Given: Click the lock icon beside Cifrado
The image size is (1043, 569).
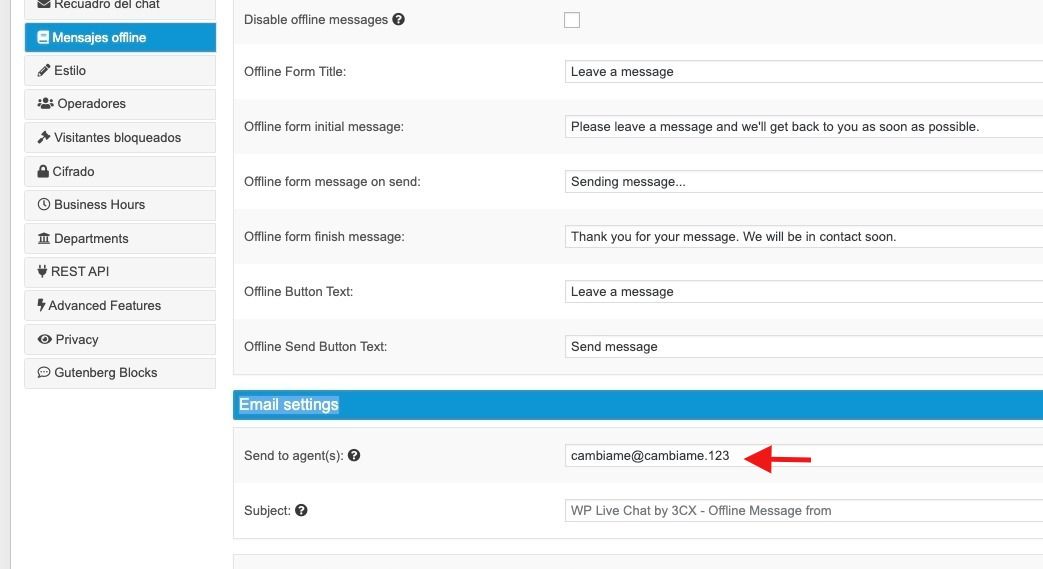Looking at the screenshot, I should (43, 171).
